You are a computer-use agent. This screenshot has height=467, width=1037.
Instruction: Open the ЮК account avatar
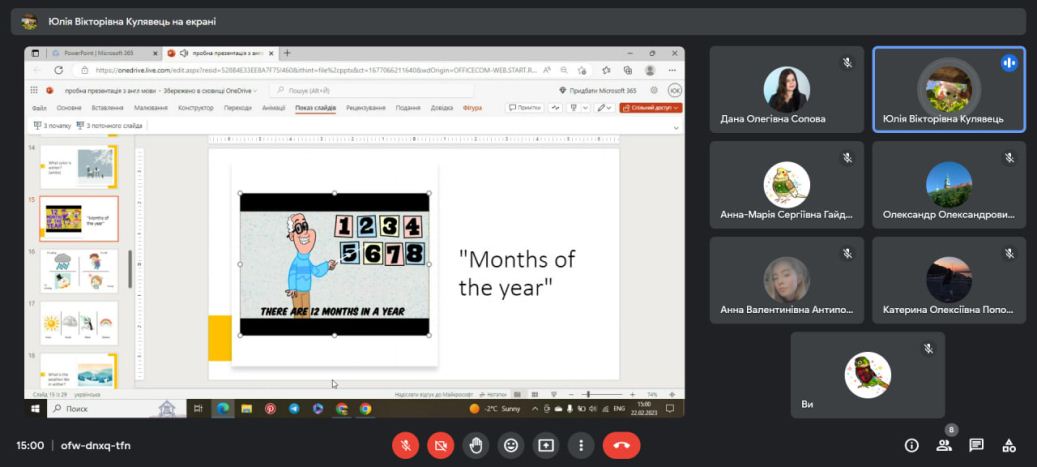[675, 91]
